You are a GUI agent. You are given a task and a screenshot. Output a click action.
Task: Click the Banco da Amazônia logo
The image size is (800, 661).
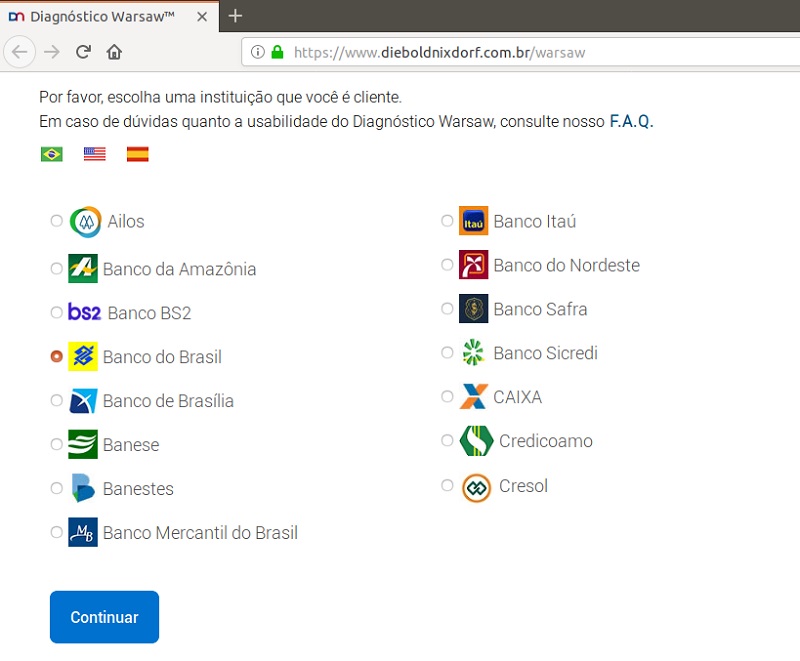point(83,268)
